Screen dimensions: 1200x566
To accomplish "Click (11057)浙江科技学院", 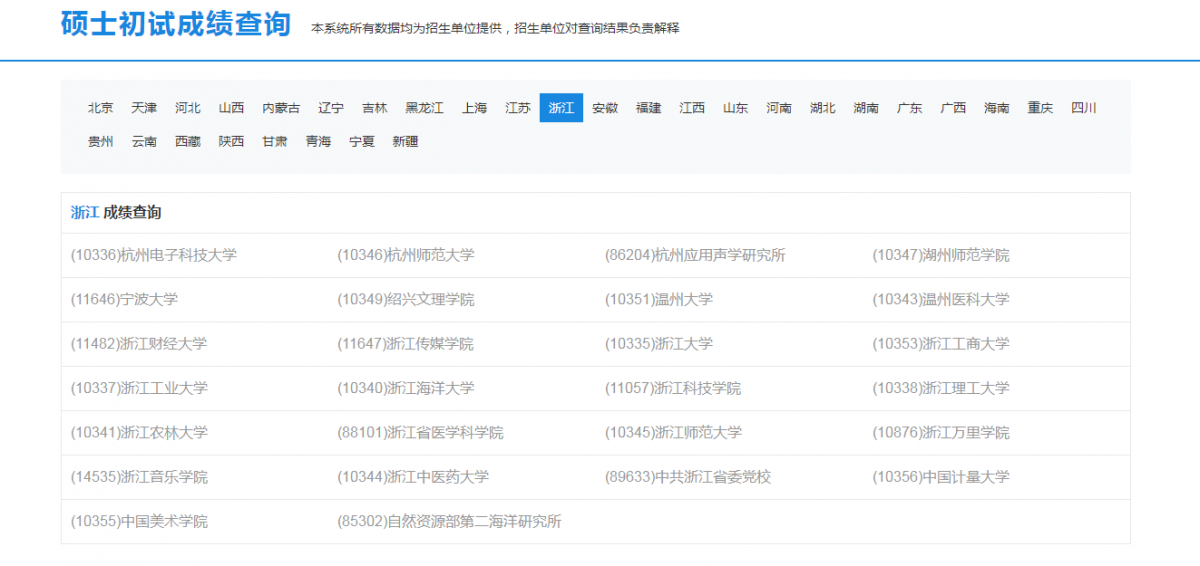I will coord(674,388).
